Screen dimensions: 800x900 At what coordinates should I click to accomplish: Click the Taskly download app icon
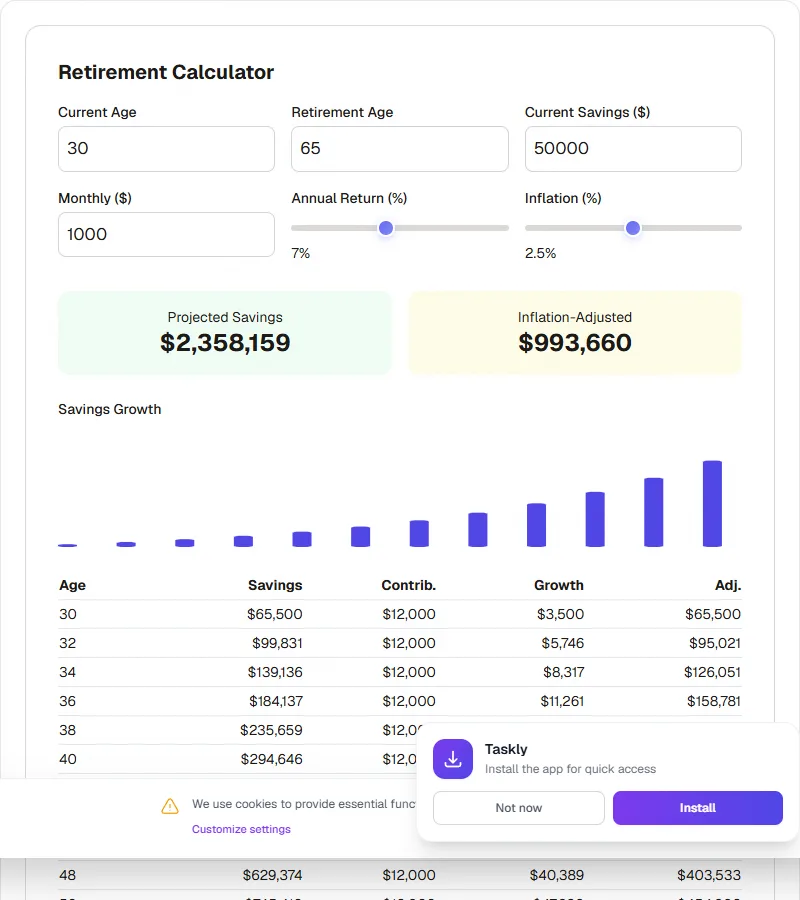pyautogui.click(x=453, y=759)
